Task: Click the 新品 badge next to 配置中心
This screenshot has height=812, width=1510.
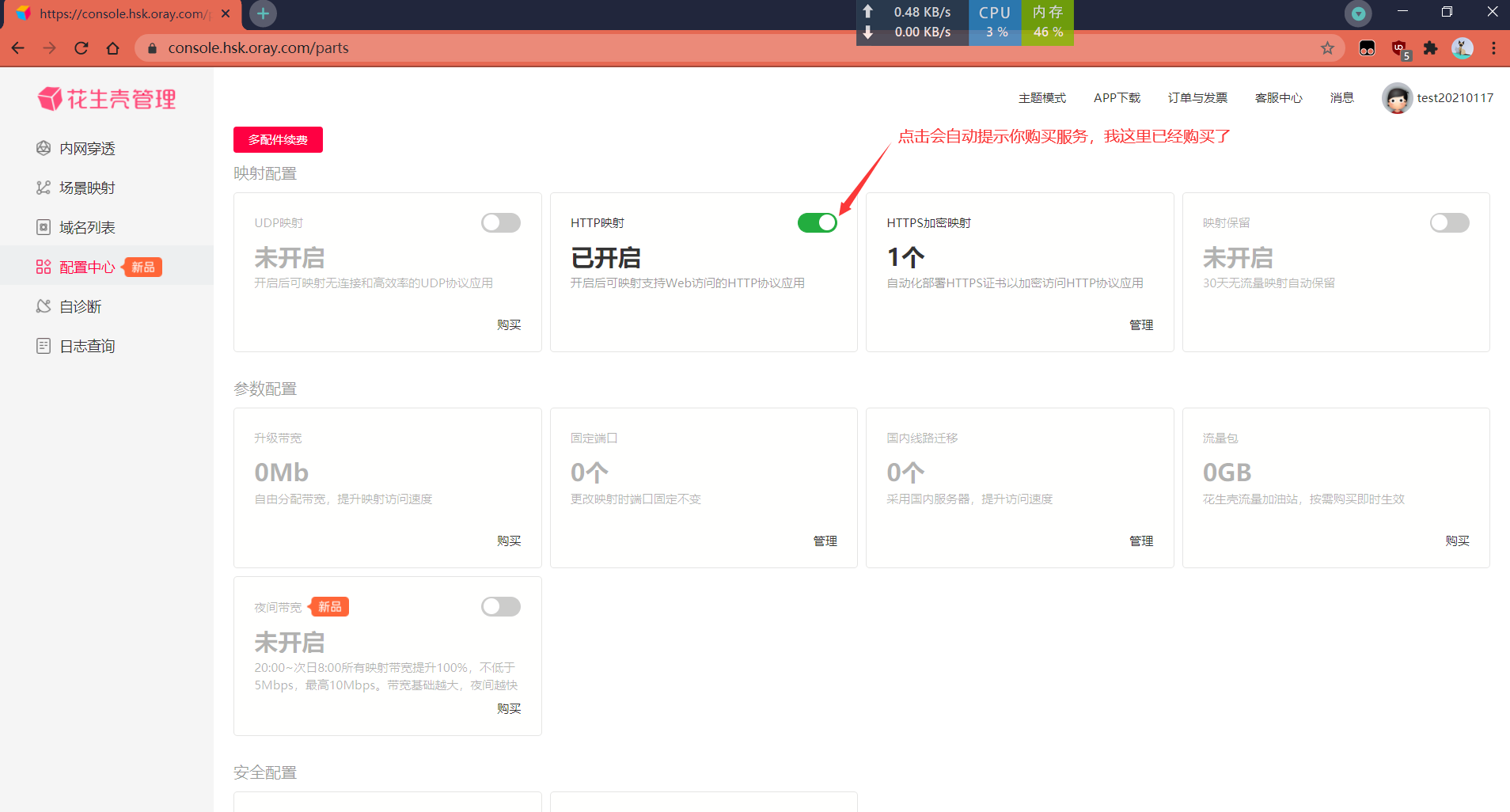Action: 143,268
